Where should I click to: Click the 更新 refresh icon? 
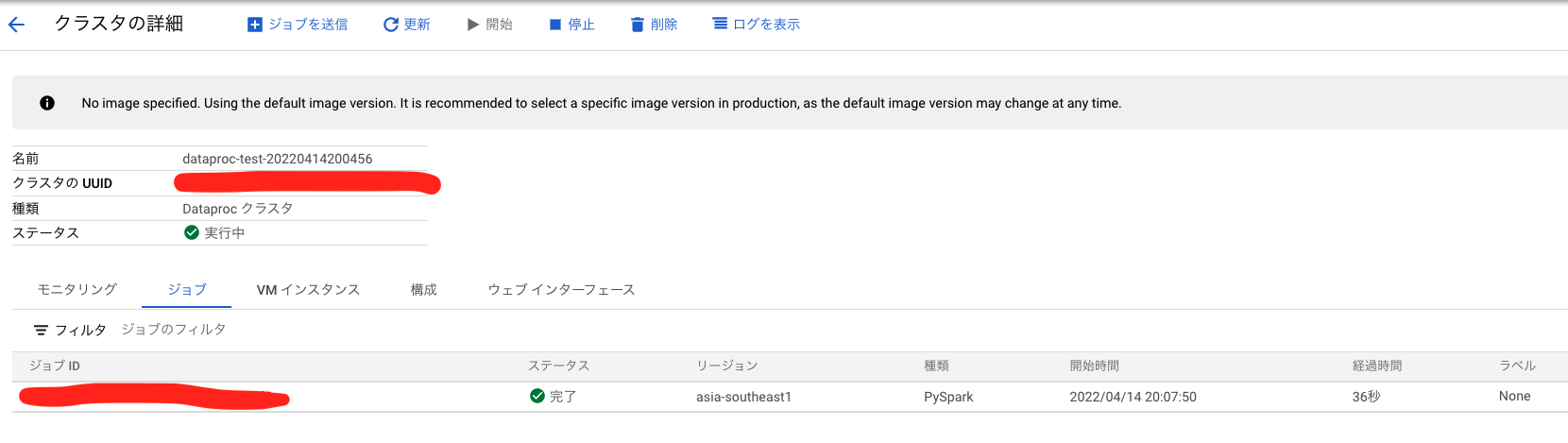coord(390,25)
